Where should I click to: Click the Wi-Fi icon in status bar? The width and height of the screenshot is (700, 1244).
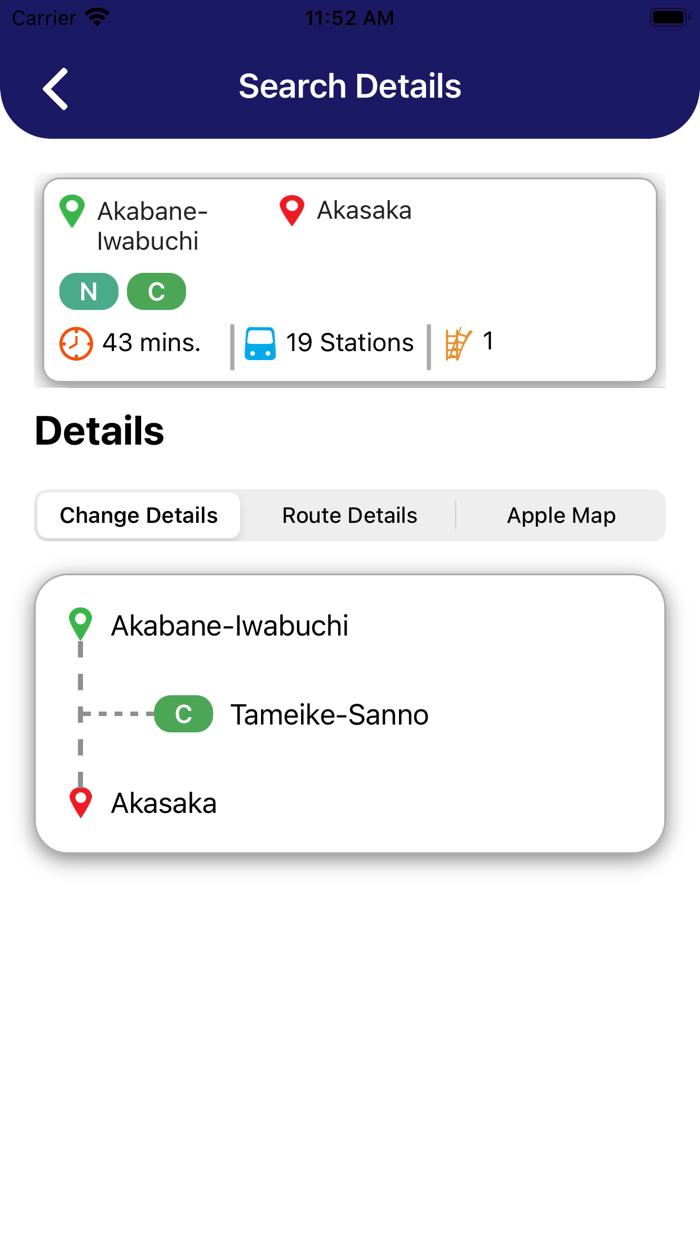[95, 15]
